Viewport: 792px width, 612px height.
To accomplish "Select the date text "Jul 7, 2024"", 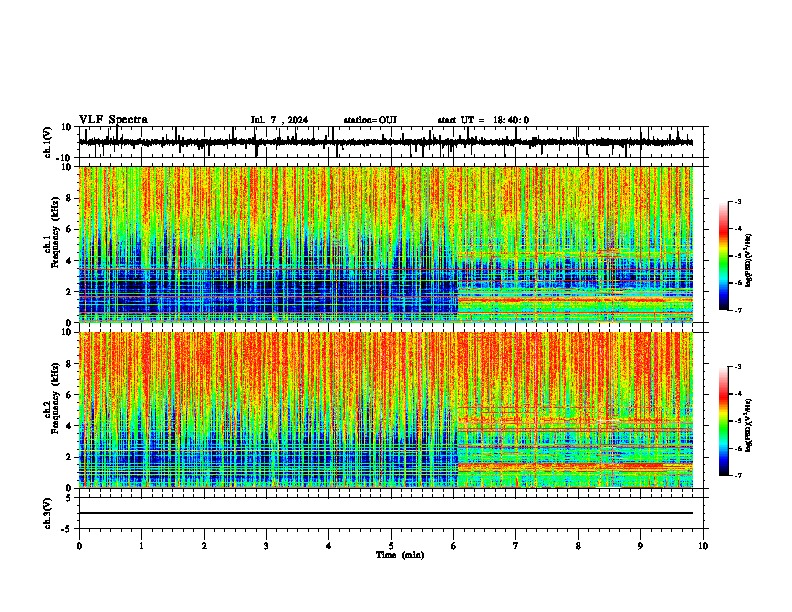I will click(279, 120).
